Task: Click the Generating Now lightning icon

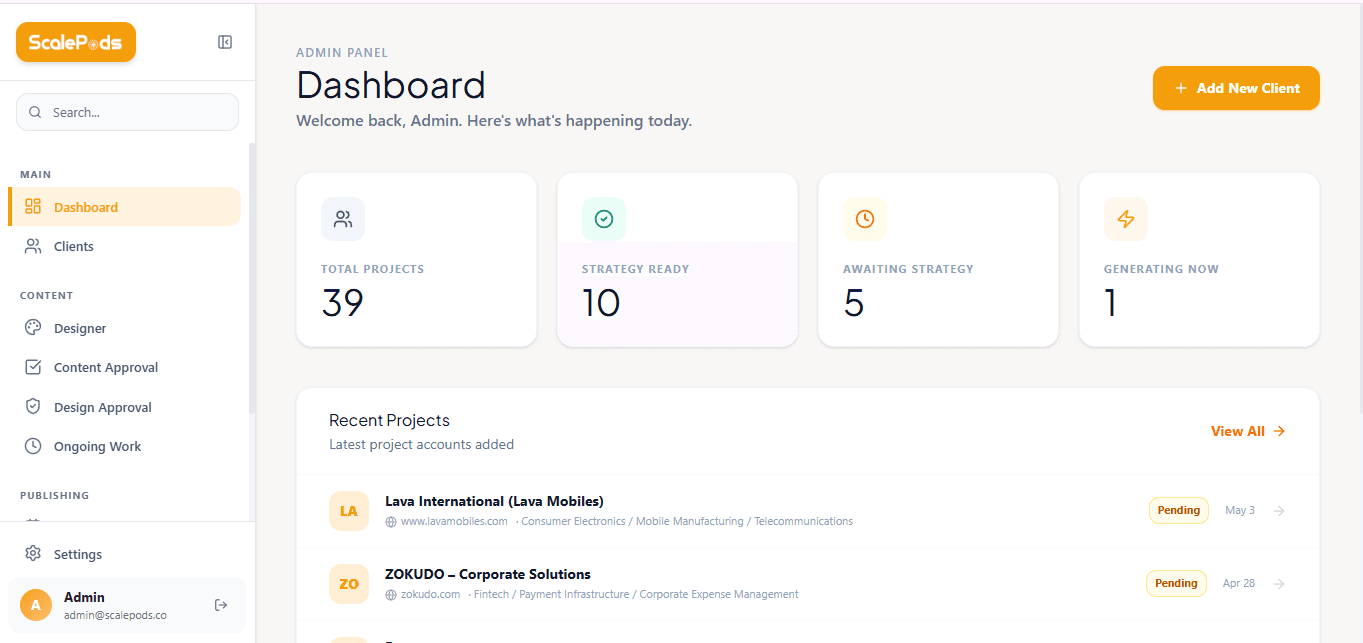Action: [1126, 219]
